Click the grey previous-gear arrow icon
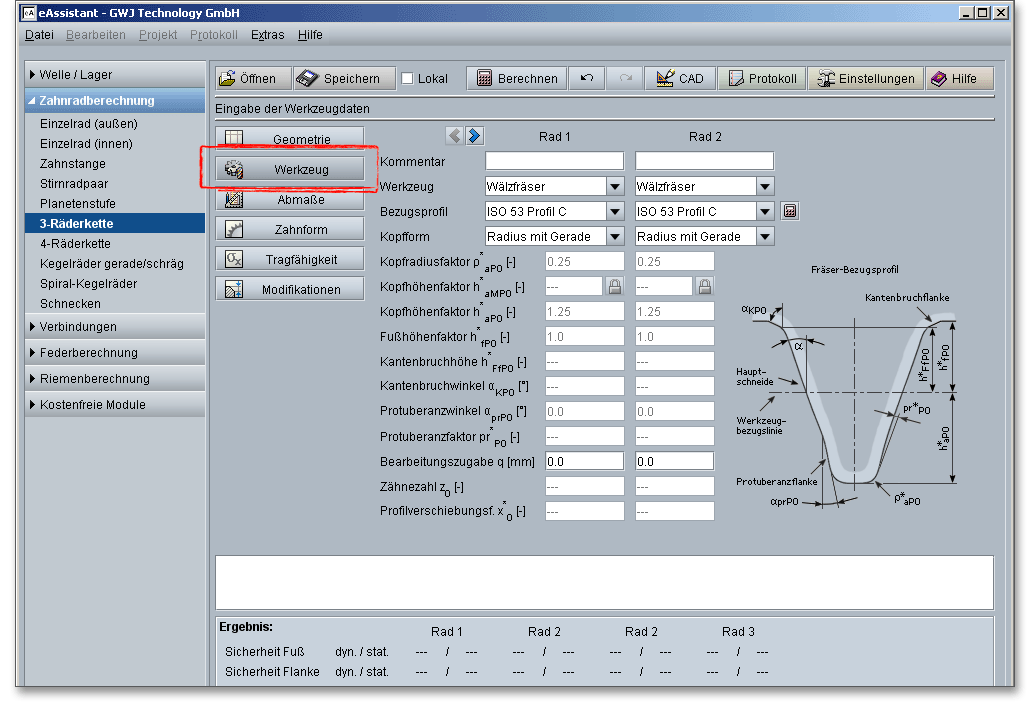The image size is (1030, 702). click(x=455, y=136)
